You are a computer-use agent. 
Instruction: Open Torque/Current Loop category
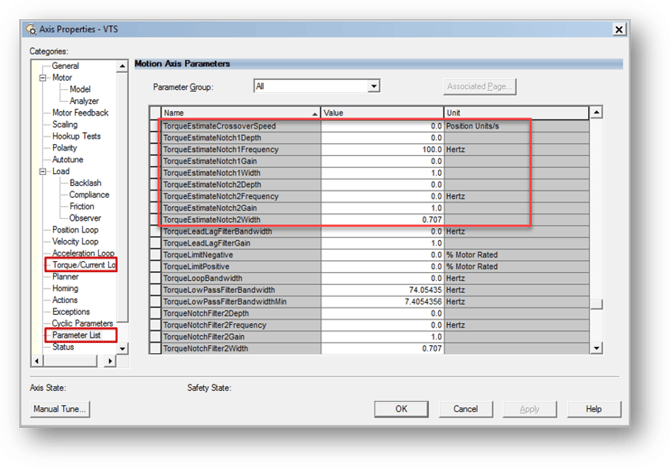(x=83, y=265)
